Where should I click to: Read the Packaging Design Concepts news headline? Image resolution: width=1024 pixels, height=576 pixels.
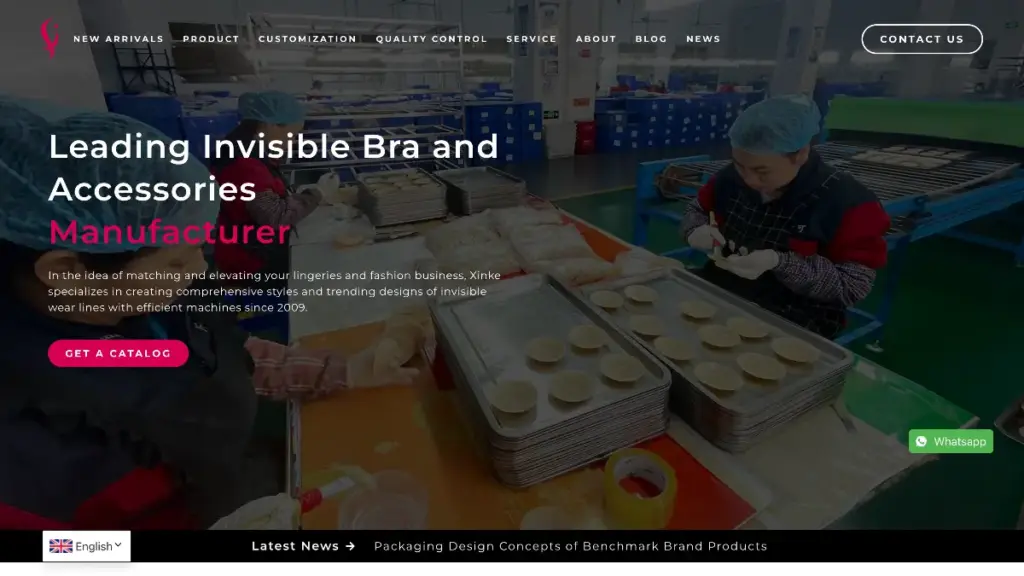pos(570,546)
